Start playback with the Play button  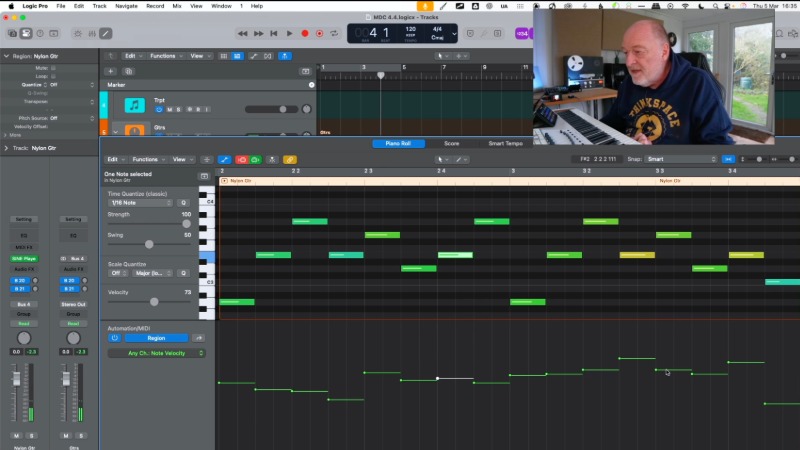[289, 34]
